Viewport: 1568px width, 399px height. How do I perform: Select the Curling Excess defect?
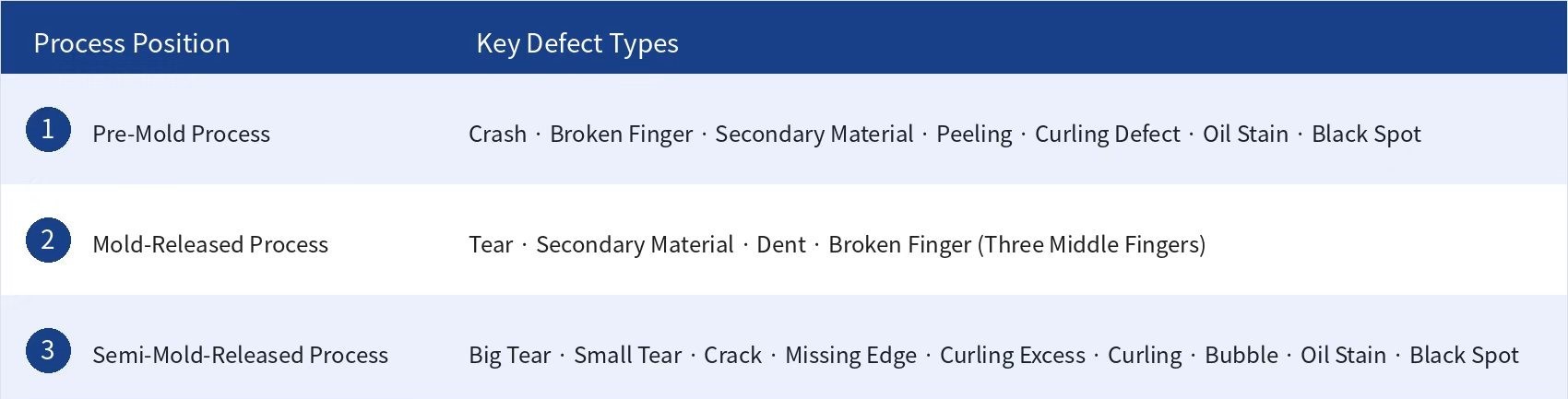(1013, 356)
